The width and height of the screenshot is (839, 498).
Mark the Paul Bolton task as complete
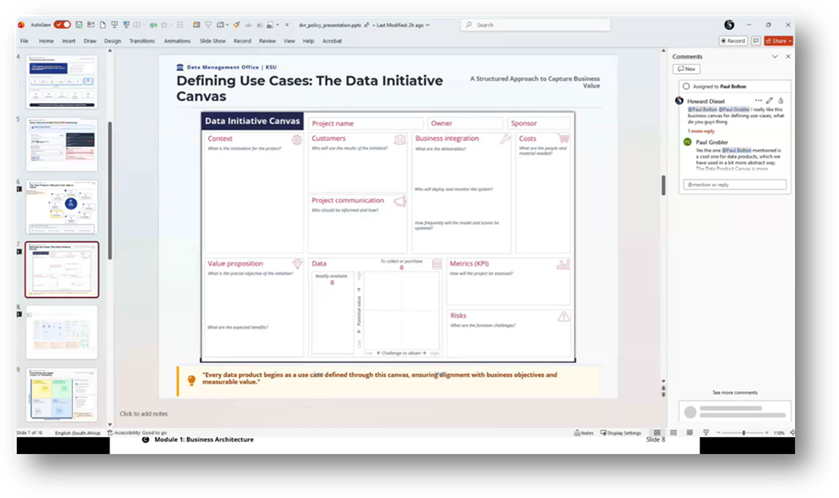coord(686,86)
